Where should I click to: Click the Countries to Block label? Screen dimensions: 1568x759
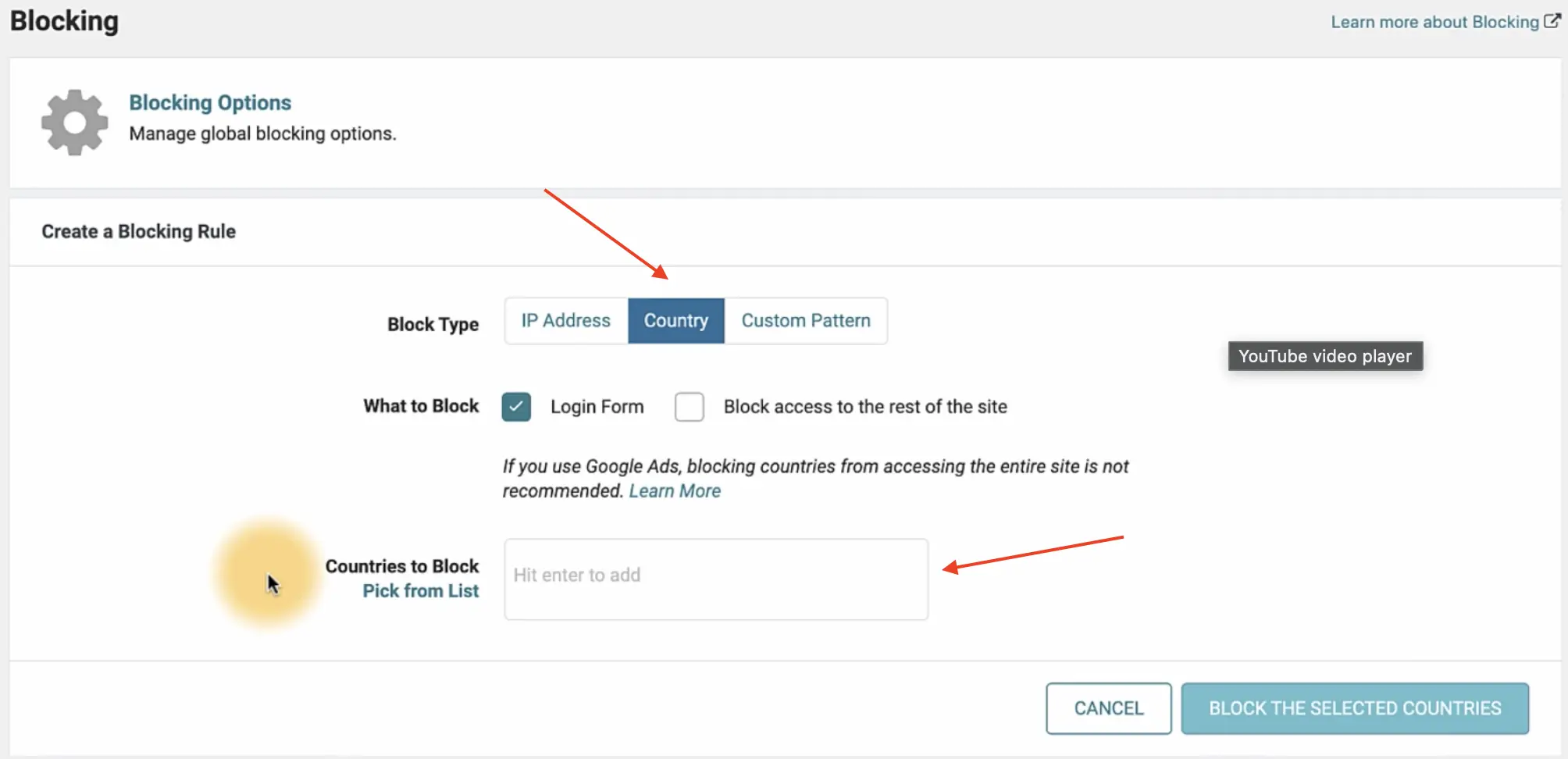click(402, 566)
